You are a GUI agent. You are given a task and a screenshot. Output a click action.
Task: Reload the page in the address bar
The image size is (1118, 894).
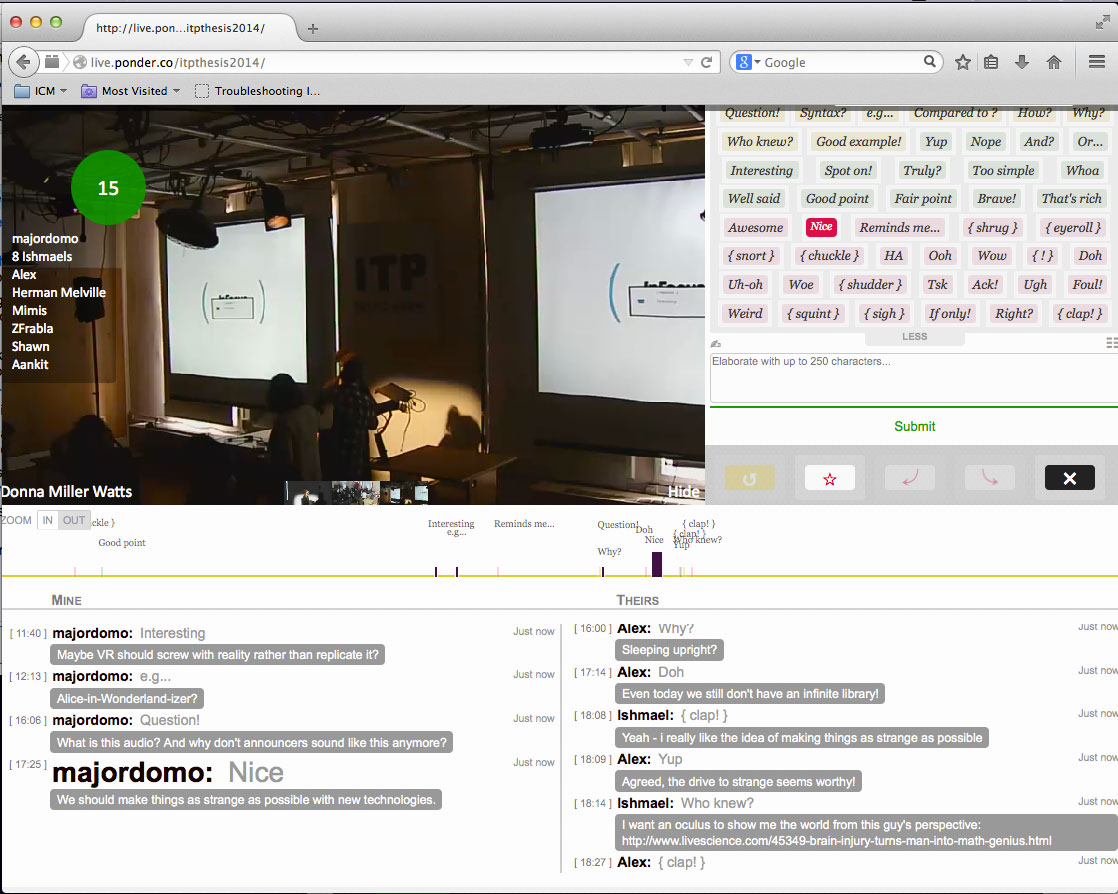[x=706, y=62]
